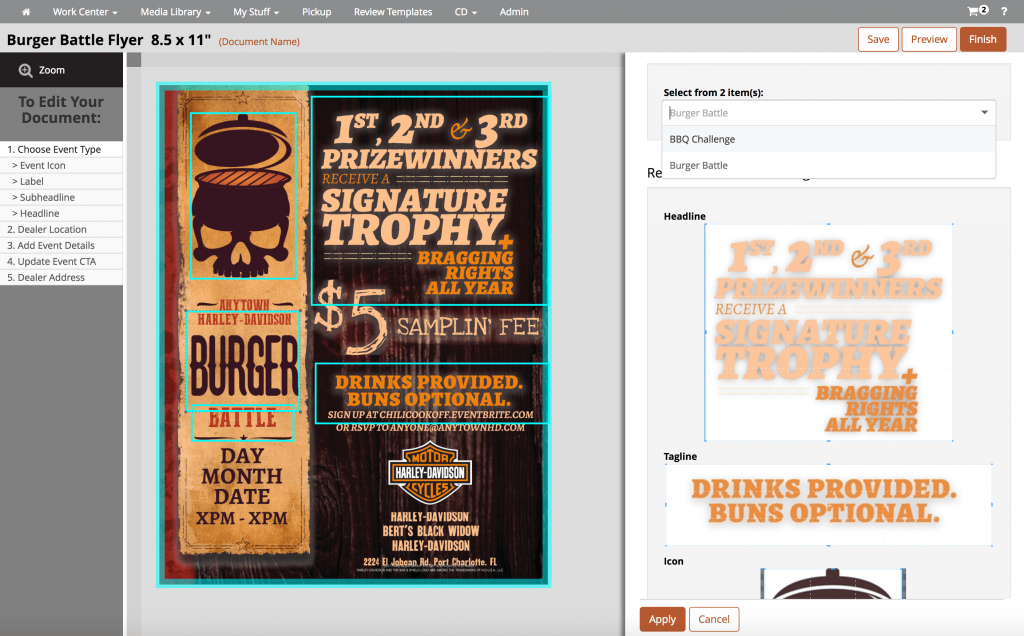Click the Zoom magnifier icon
The width and height of the screenshot is (1024, 636).
point(25,71)
